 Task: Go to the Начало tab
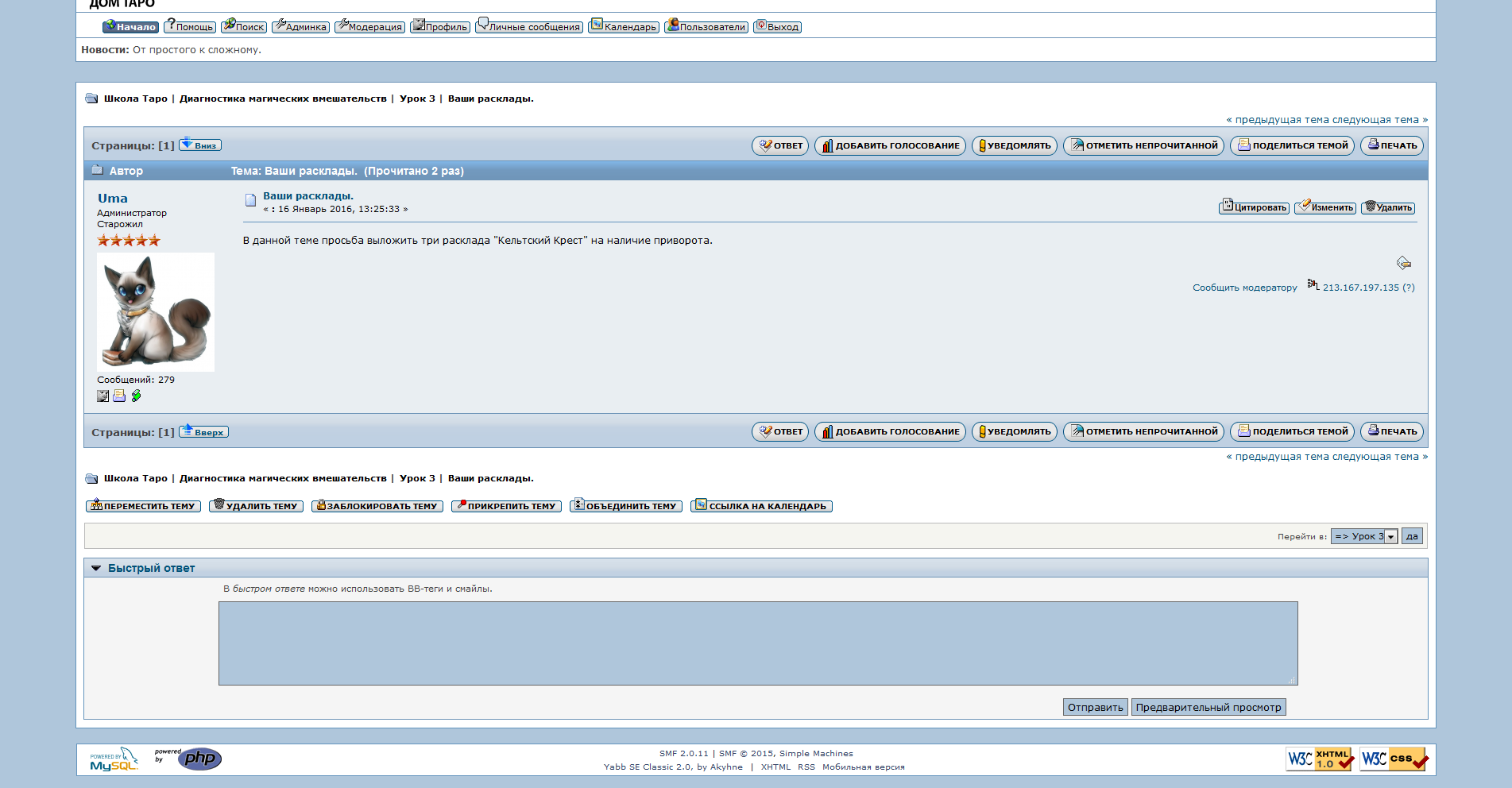[x=130, y=27]
